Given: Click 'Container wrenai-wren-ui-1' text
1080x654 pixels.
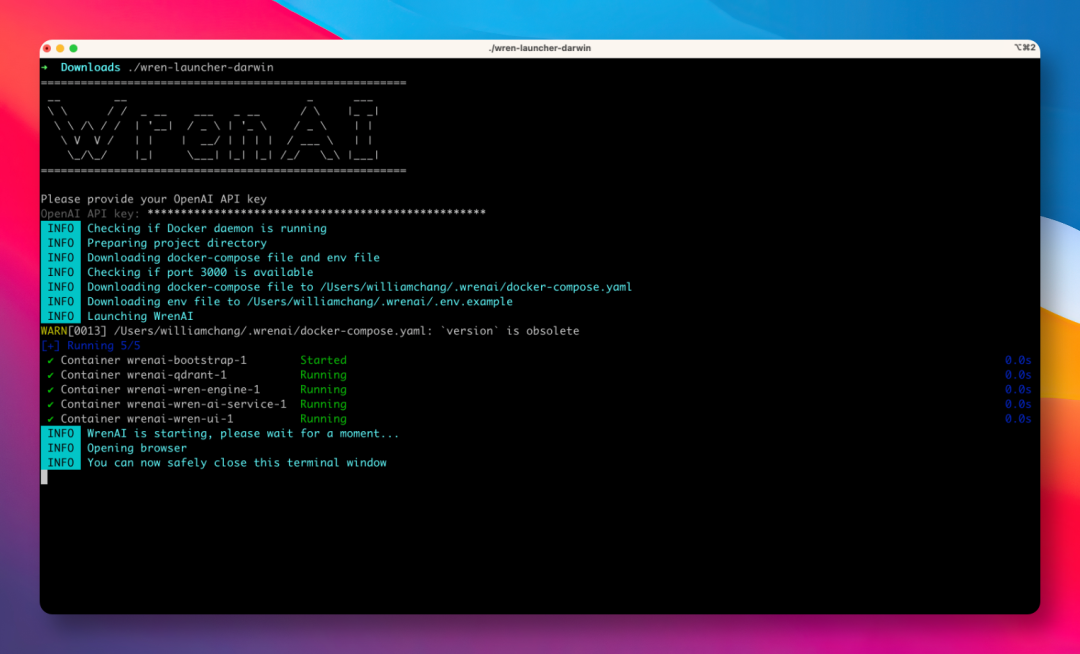Looking at the screenshot, I should pos(147,419).
